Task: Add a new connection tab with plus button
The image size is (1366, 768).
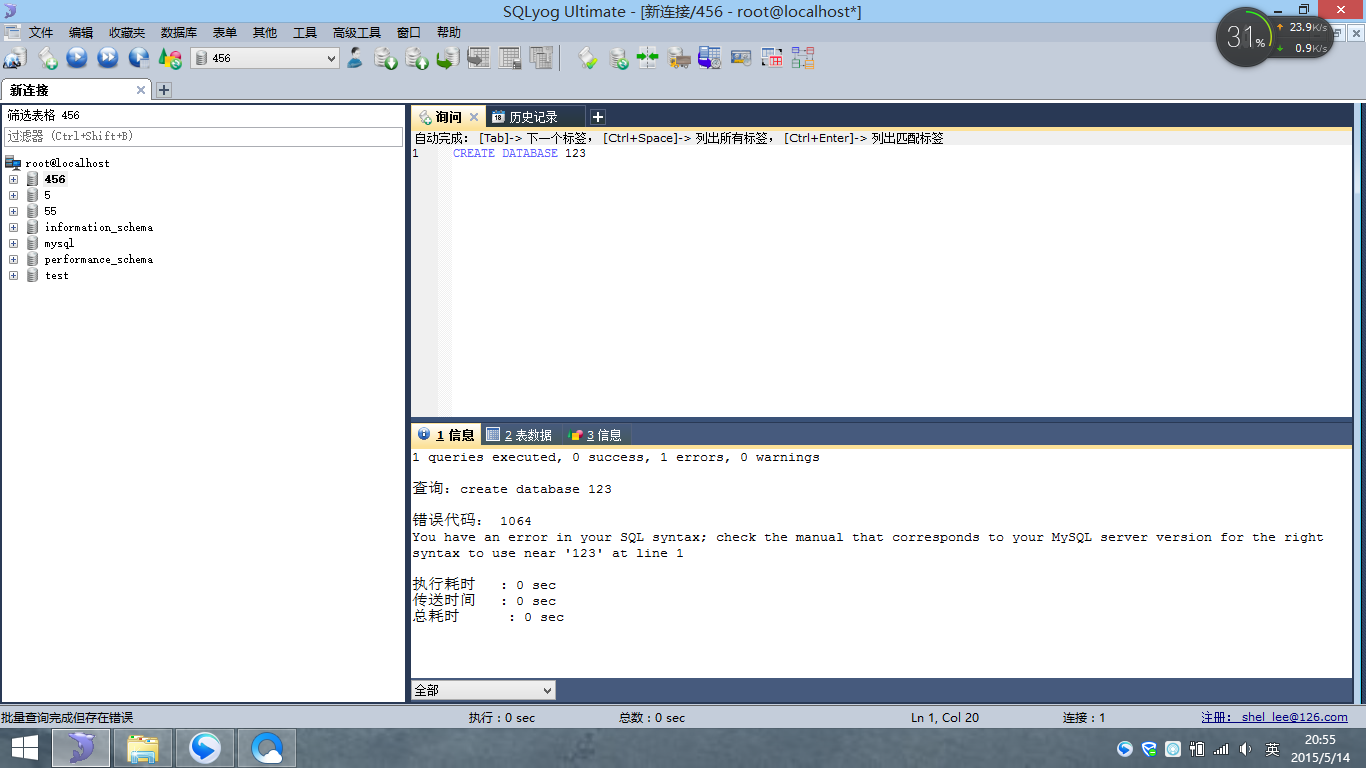Action: pos(164,90)
